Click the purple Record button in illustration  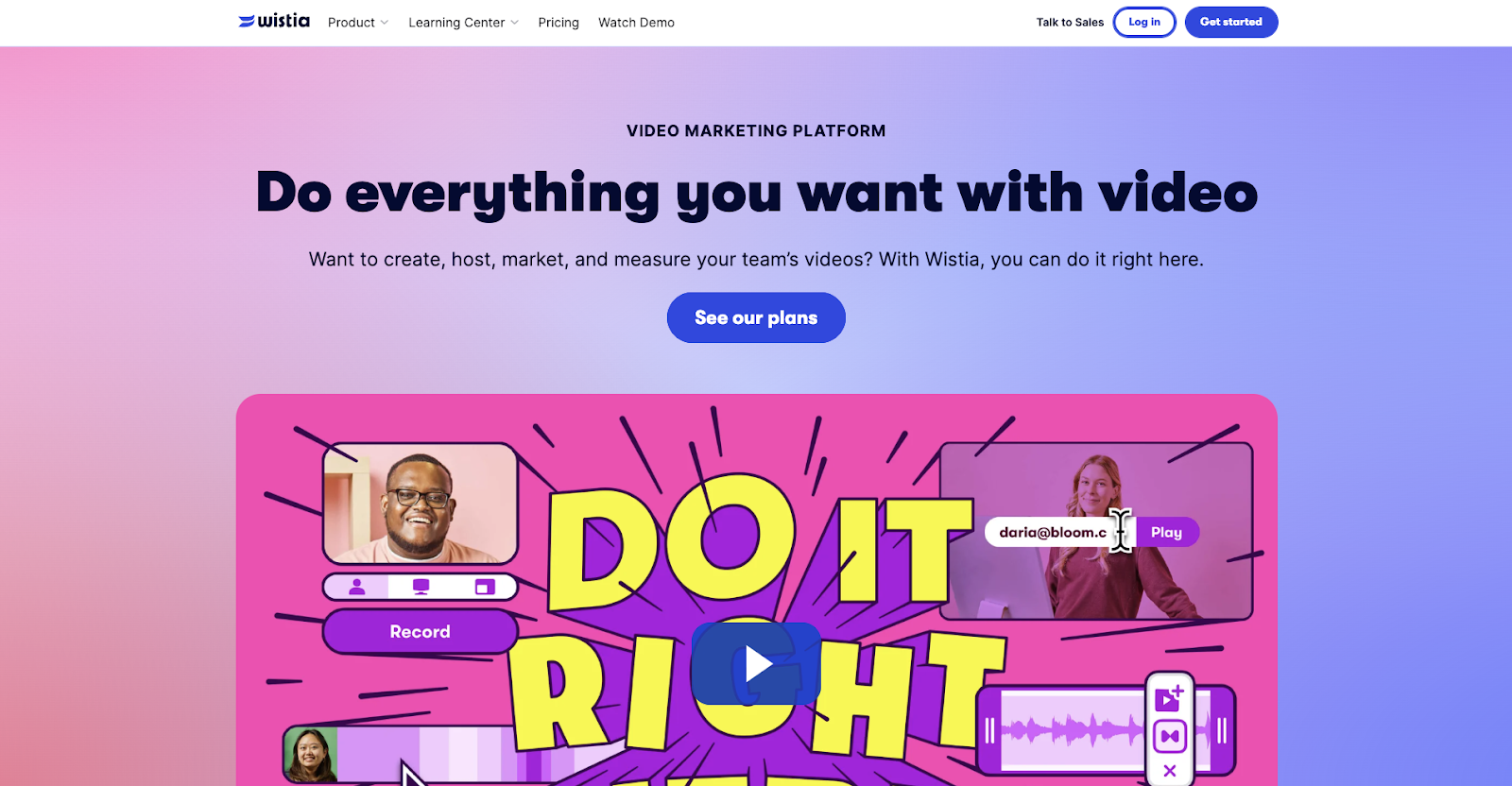[x=421, y=632]
